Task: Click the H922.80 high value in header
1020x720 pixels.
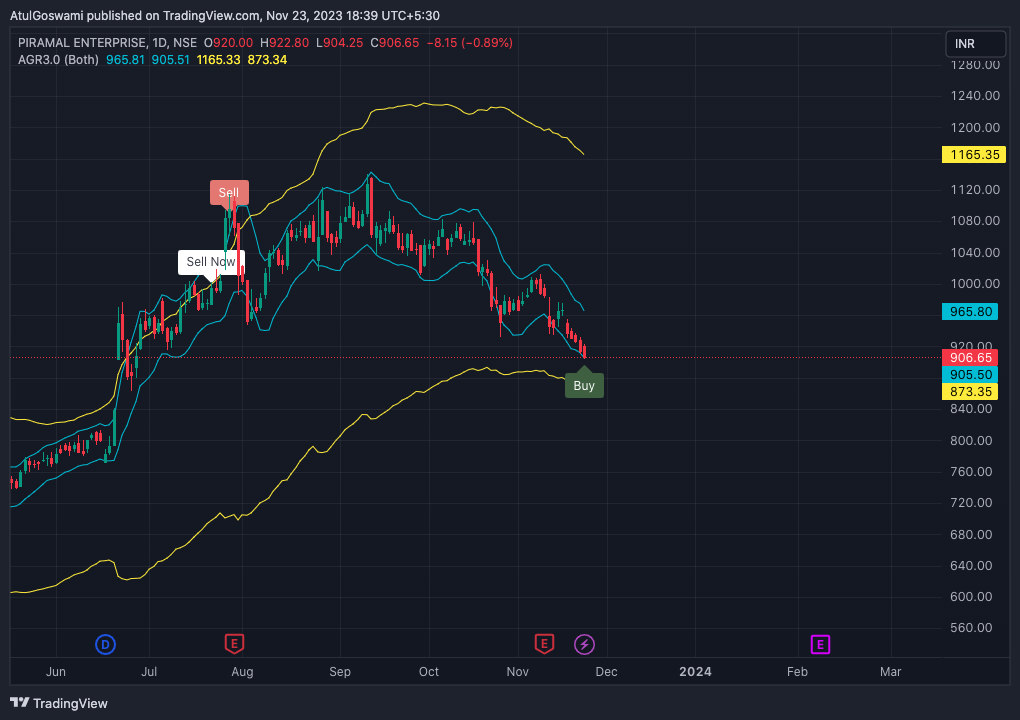Action: [x=284, y=43]
